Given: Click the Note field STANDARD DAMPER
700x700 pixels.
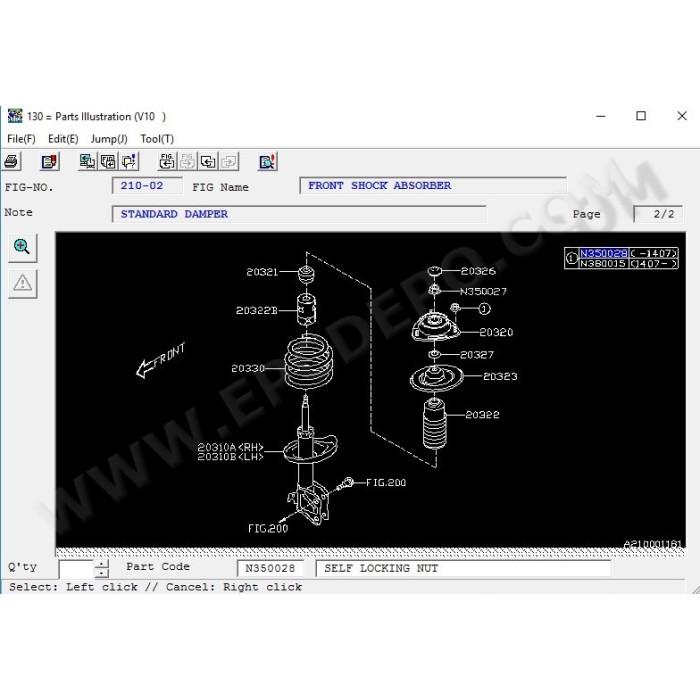Looking at the screenshot, I should tap(299, 214).
